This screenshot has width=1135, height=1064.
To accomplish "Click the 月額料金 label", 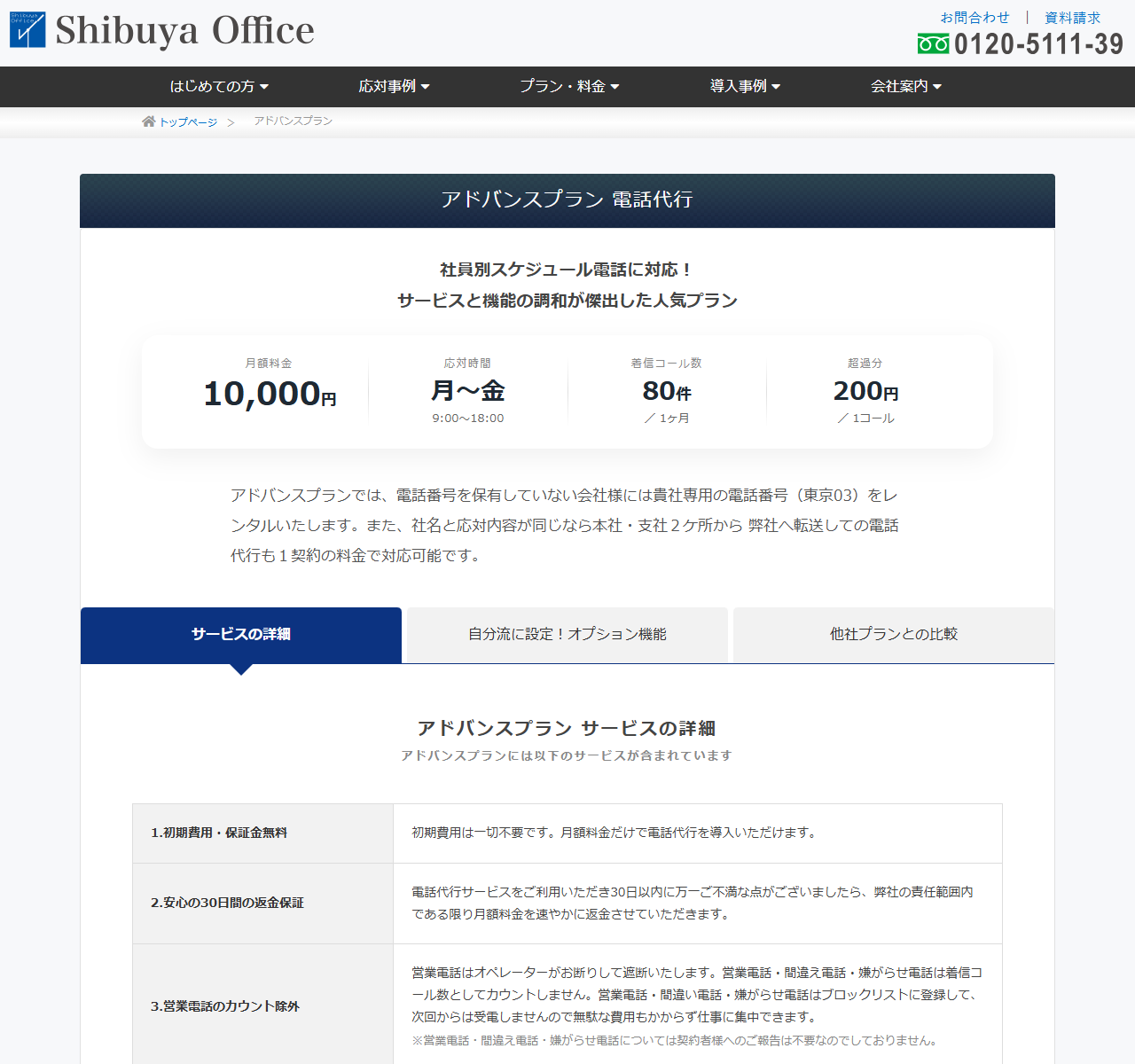I will [x=269, y=364].
